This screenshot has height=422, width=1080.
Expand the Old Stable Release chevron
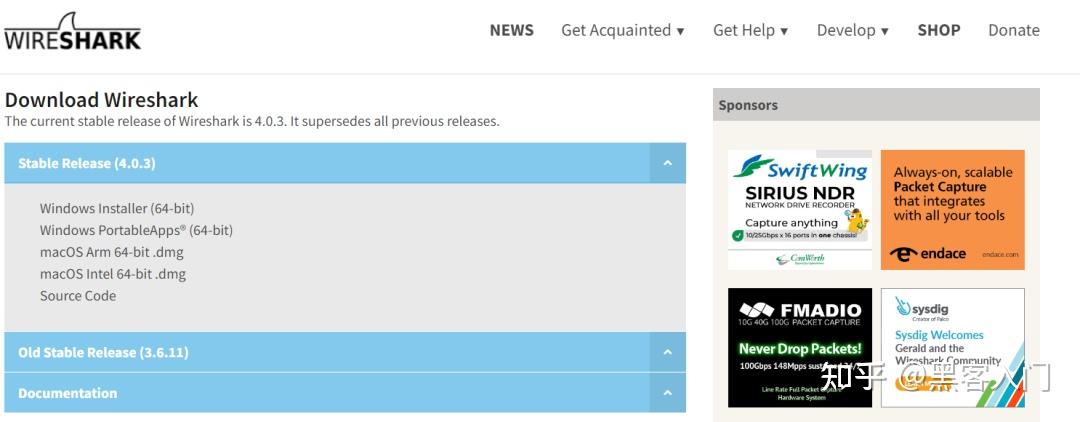tap(667, 352)
